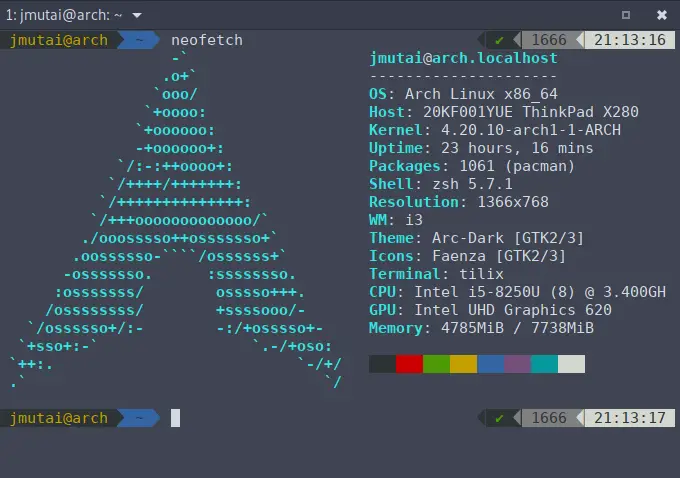Image resolution: width=680 pixels, height=478 pixels.
Task: Click the green color block in the palette
Action: [436, 364]
